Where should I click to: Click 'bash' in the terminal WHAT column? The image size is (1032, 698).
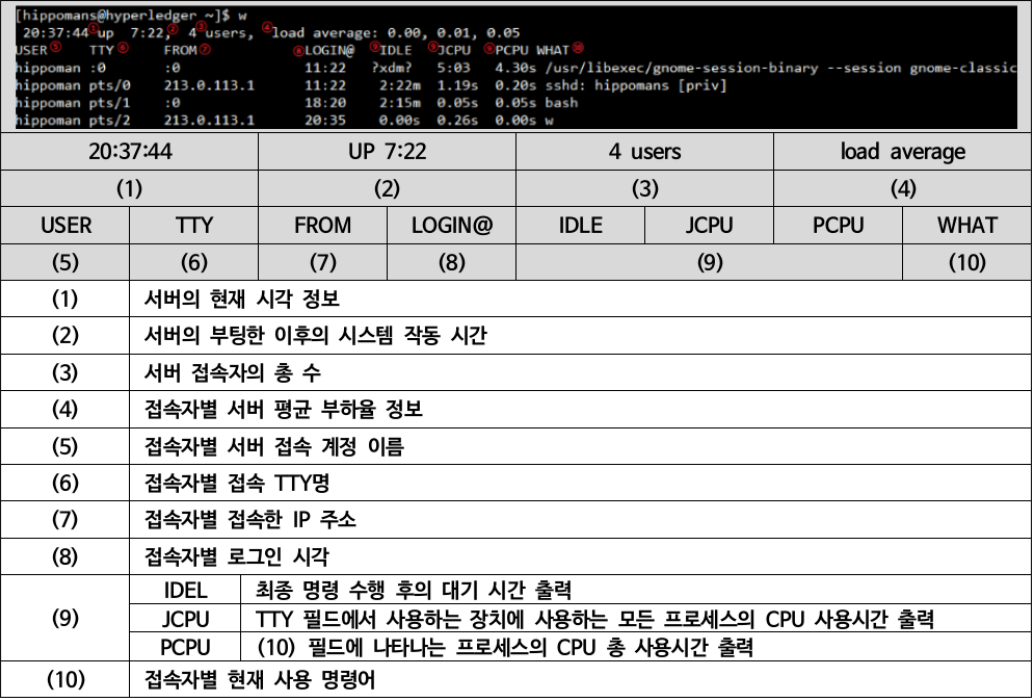561,103
